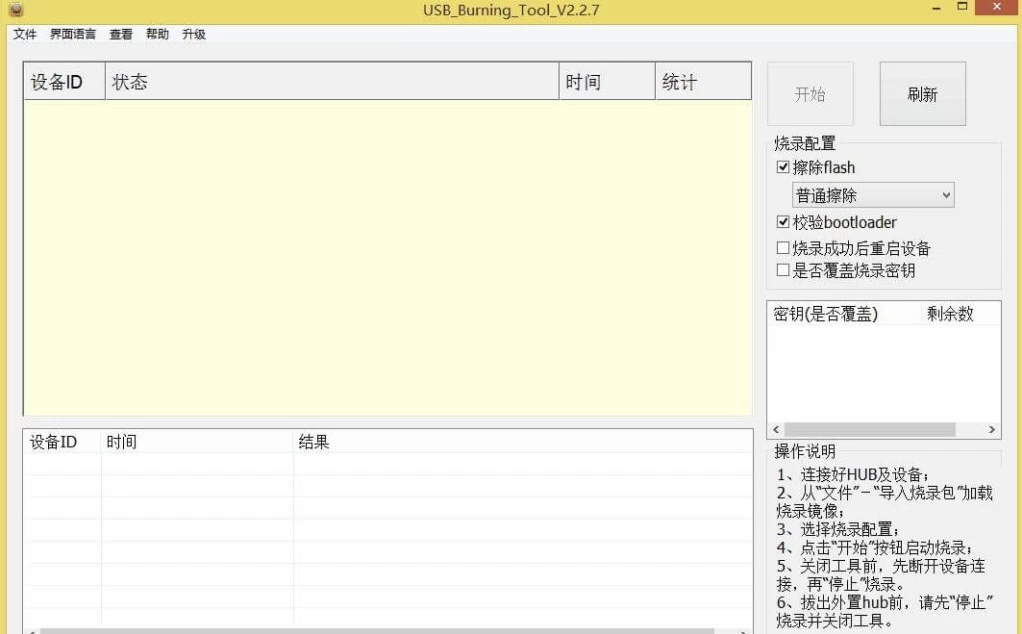This screenshot has height=634, width=1022.
Task: Click the 结果 column header in the lower table
Action: click(x=520, y=442)
